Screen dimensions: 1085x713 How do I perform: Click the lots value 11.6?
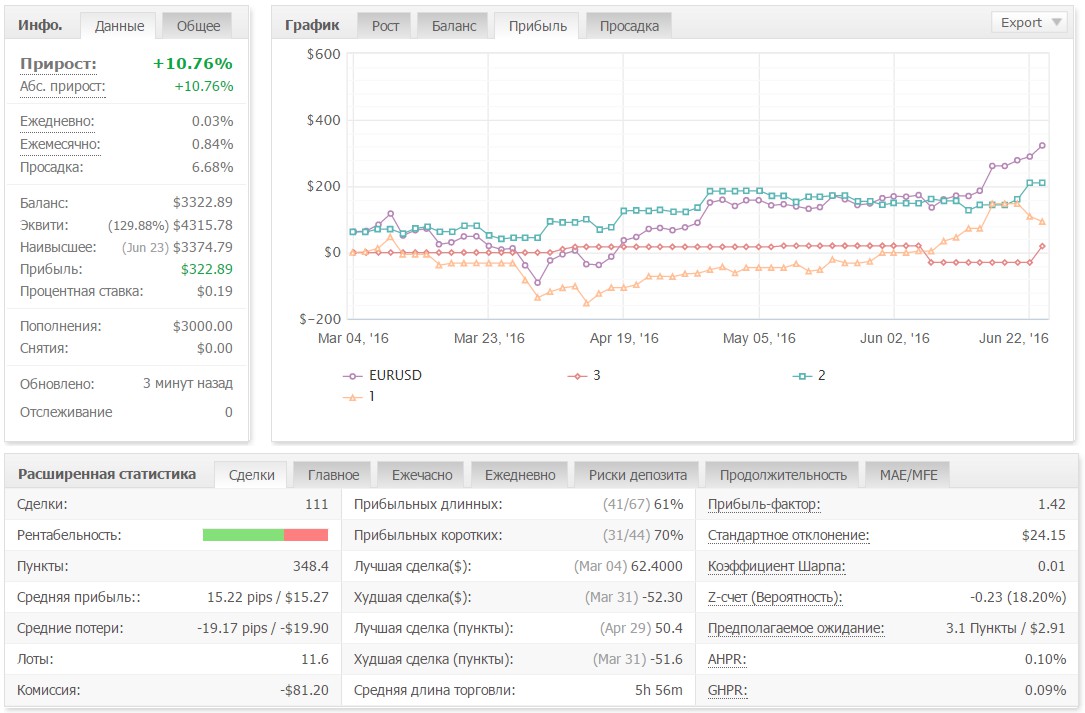click(315, 659)
